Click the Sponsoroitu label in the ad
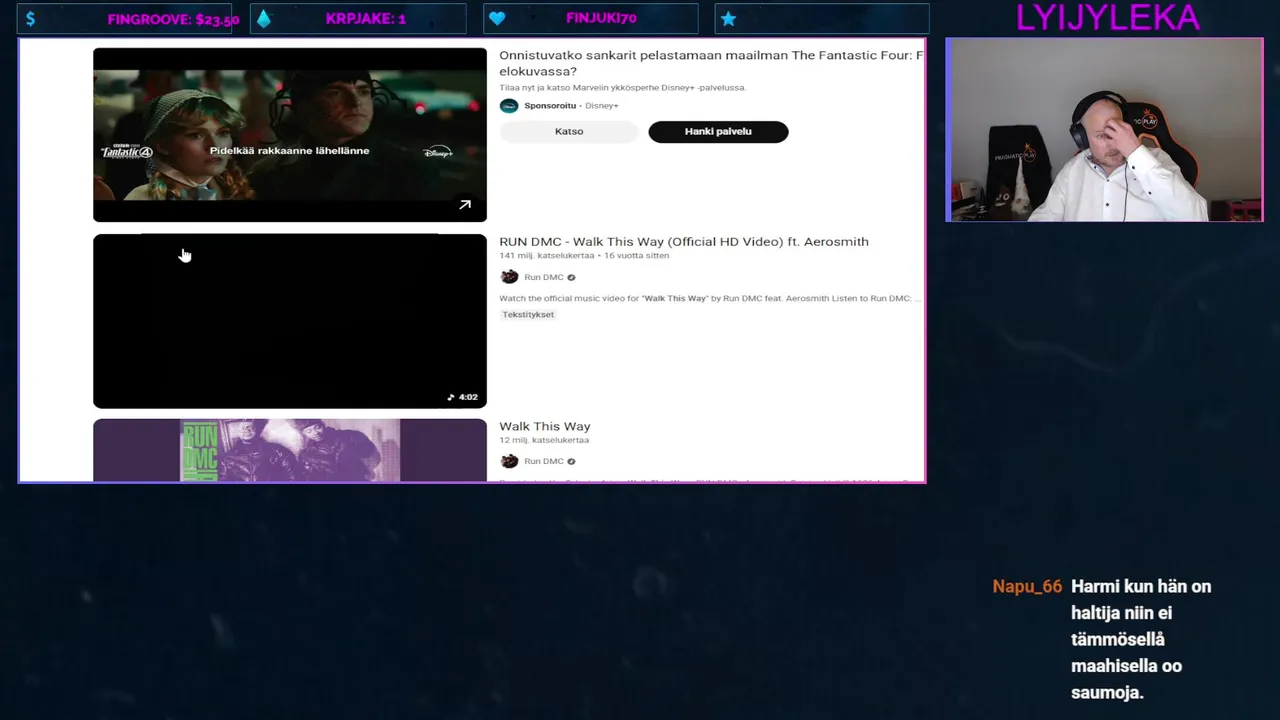The height and width of the screenshot is (720, 1280). pyautogui.click(x=550, y=106)
